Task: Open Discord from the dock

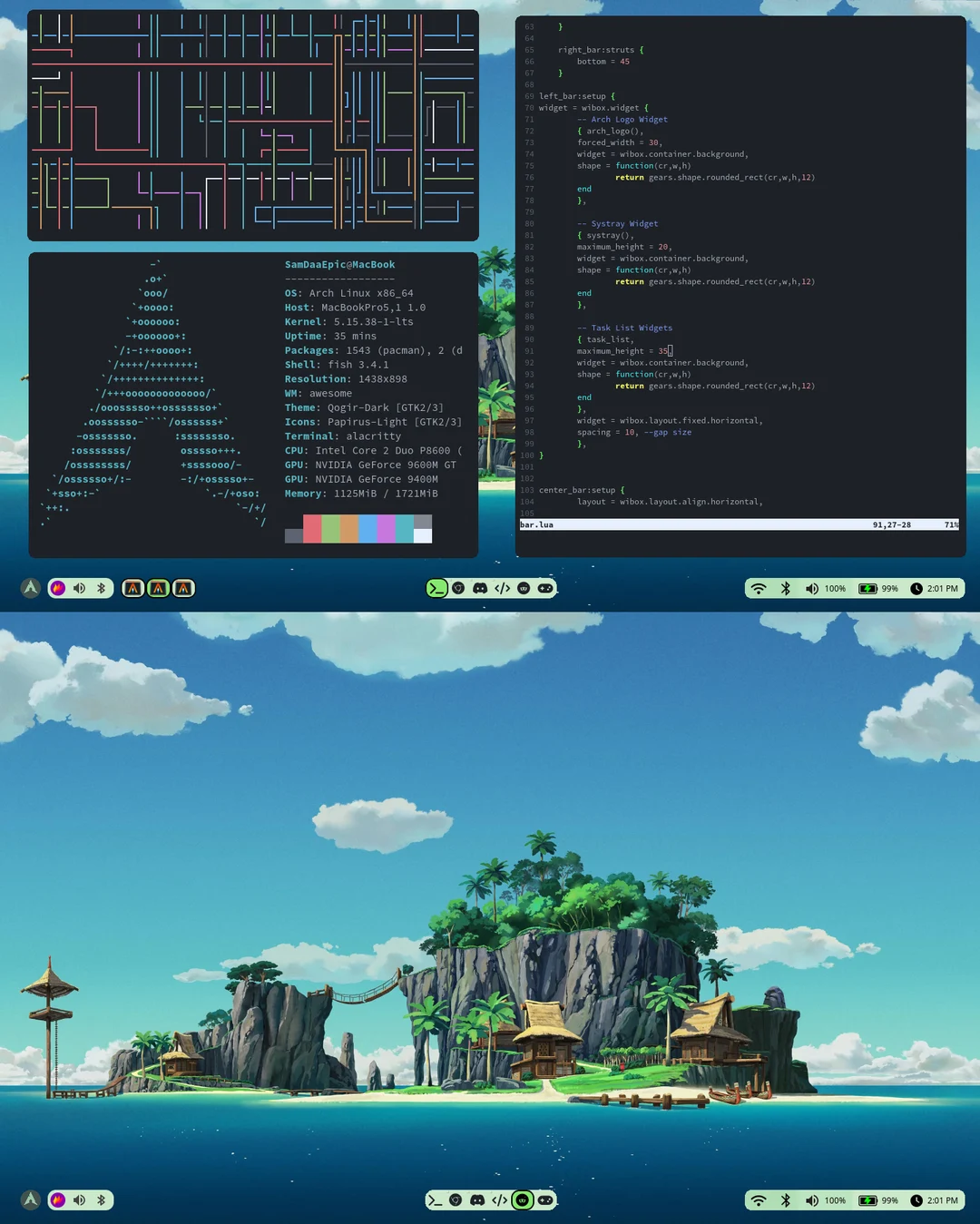Action: pos(479,588)
